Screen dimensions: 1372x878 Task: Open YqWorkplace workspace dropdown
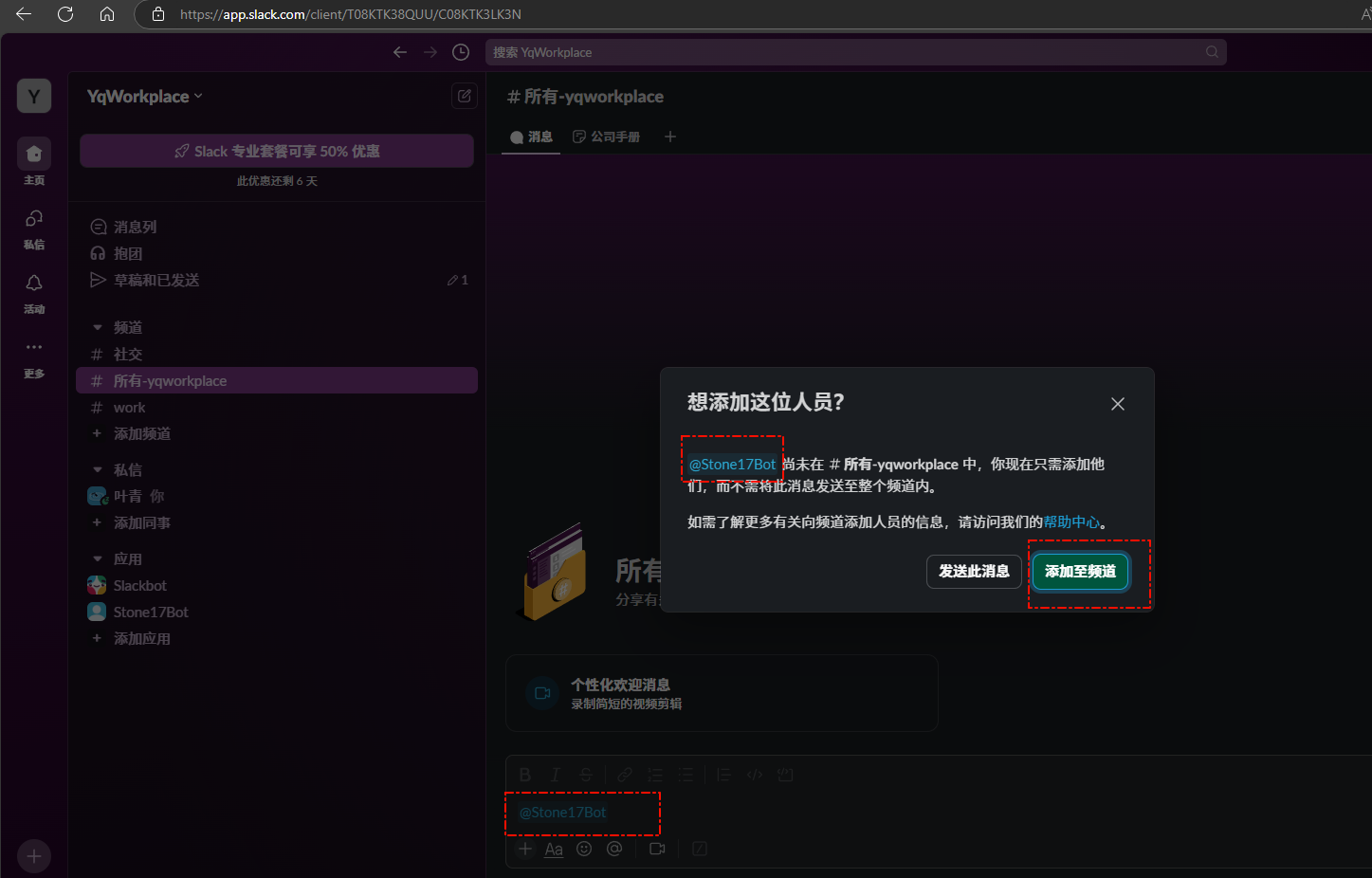point(145,96)
